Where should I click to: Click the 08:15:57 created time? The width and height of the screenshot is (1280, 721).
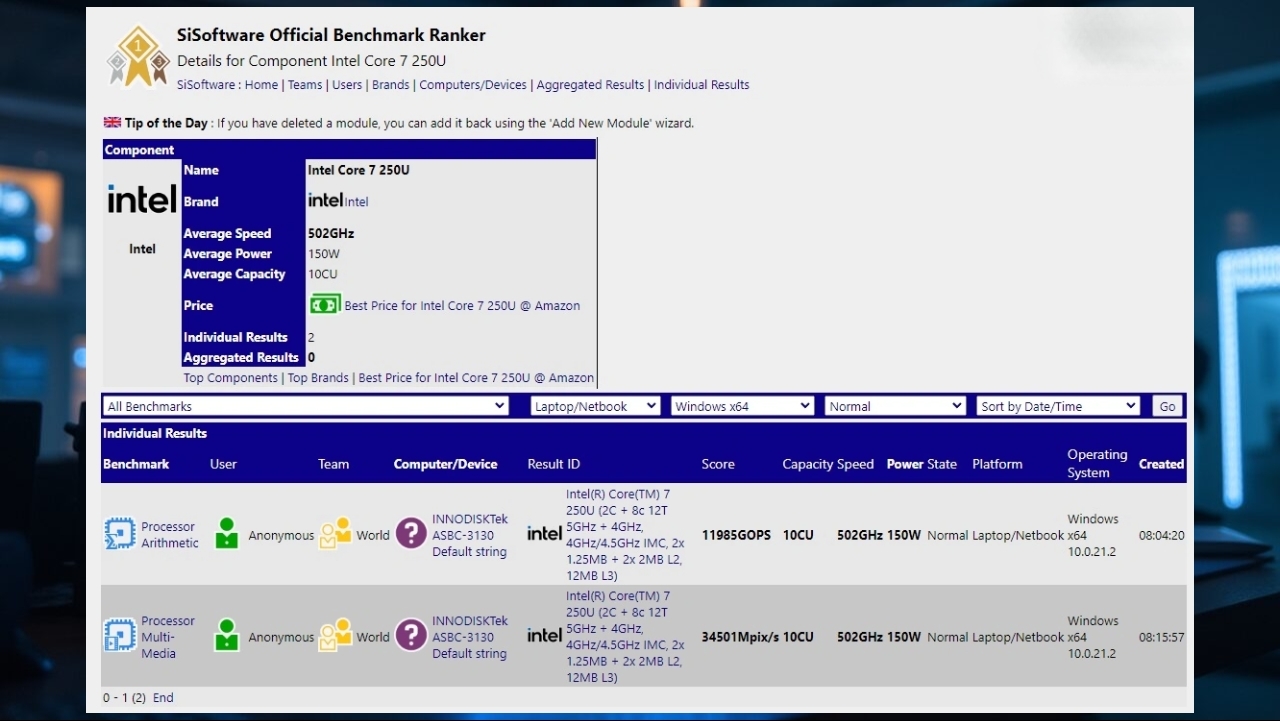click(x=1161, y=637)
